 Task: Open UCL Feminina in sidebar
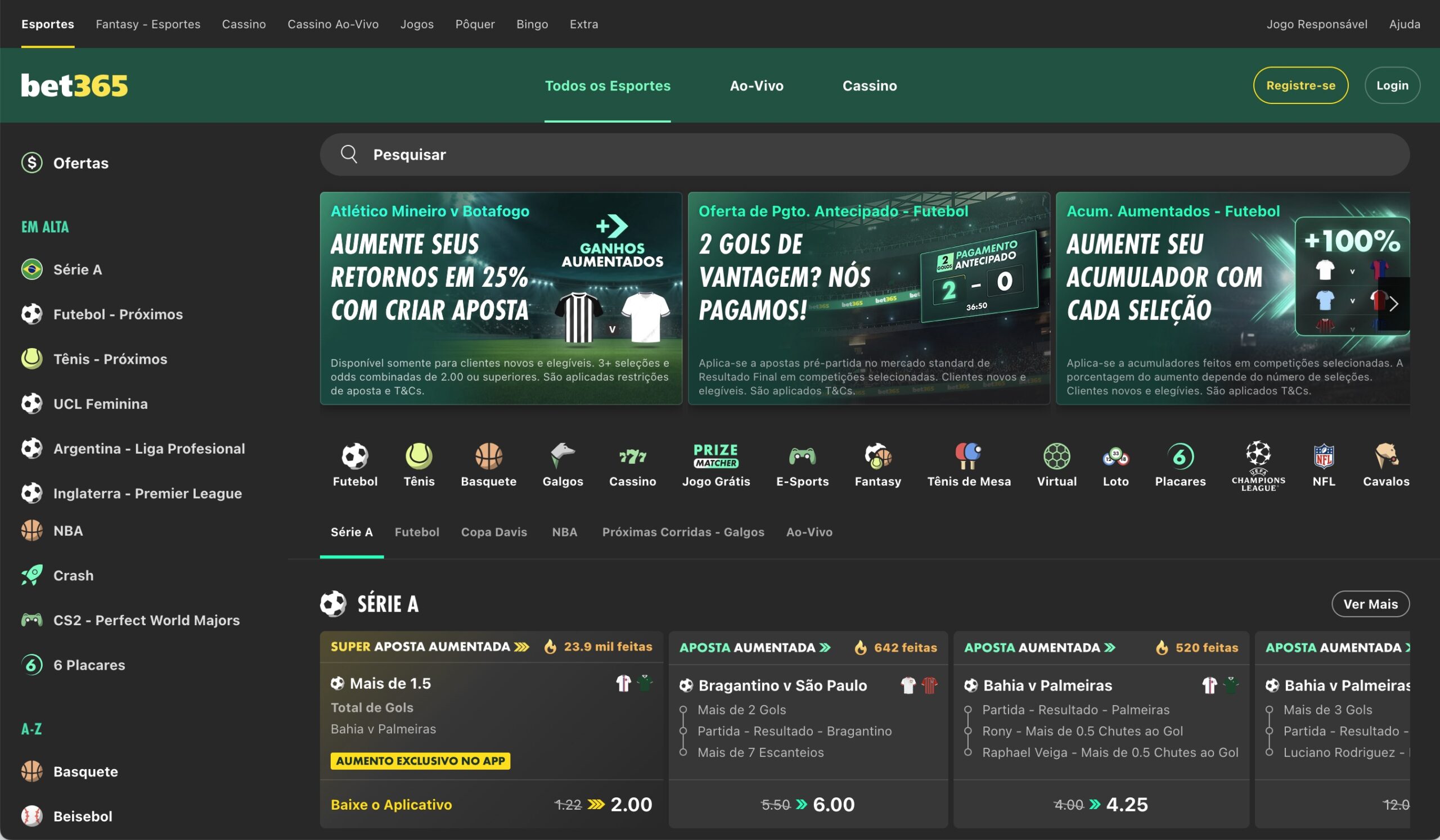click(x=101, y=403)
